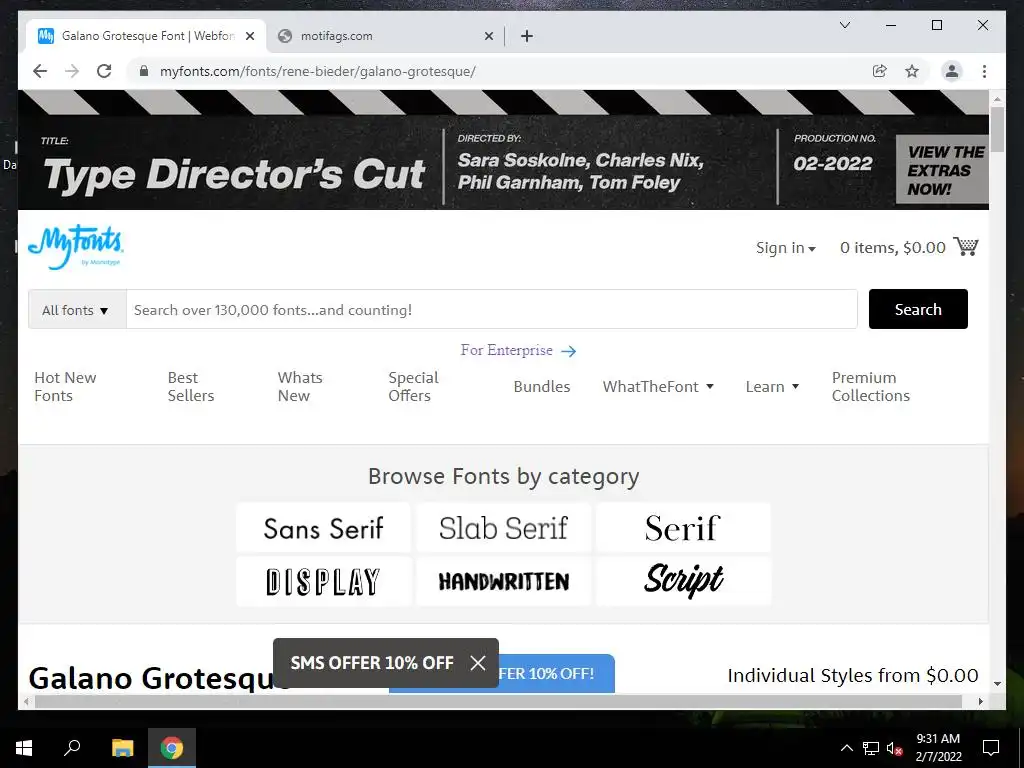Open taskbar clock showing 9:31 AM

point(938,748)
